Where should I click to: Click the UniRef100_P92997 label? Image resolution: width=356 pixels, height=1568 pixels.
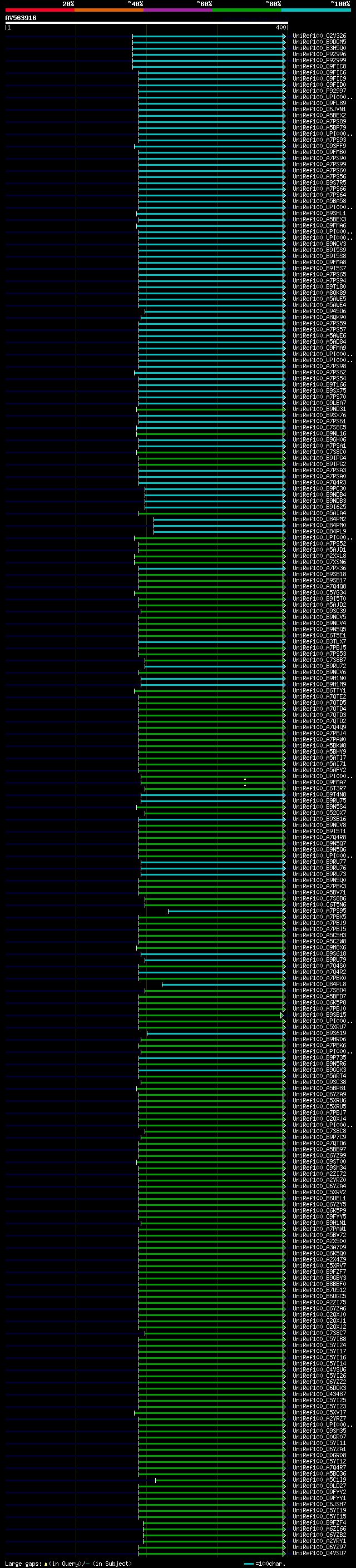[319, 91]
